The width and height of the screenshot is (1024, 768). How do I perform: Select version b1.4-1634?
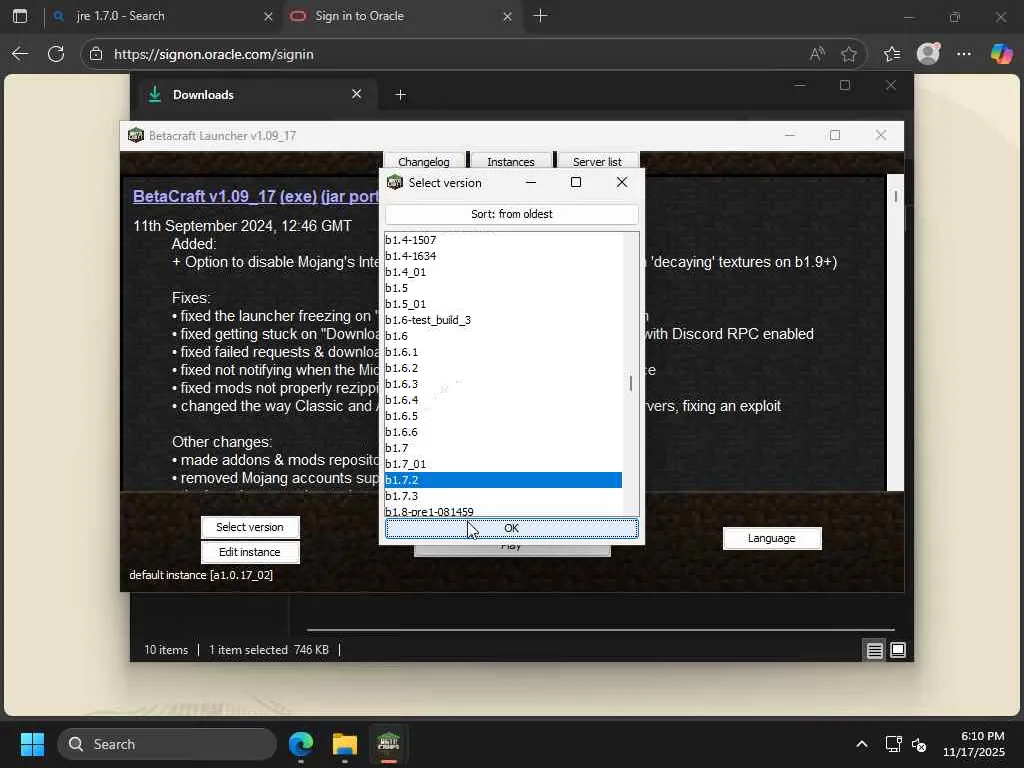(x=503, y=256)
